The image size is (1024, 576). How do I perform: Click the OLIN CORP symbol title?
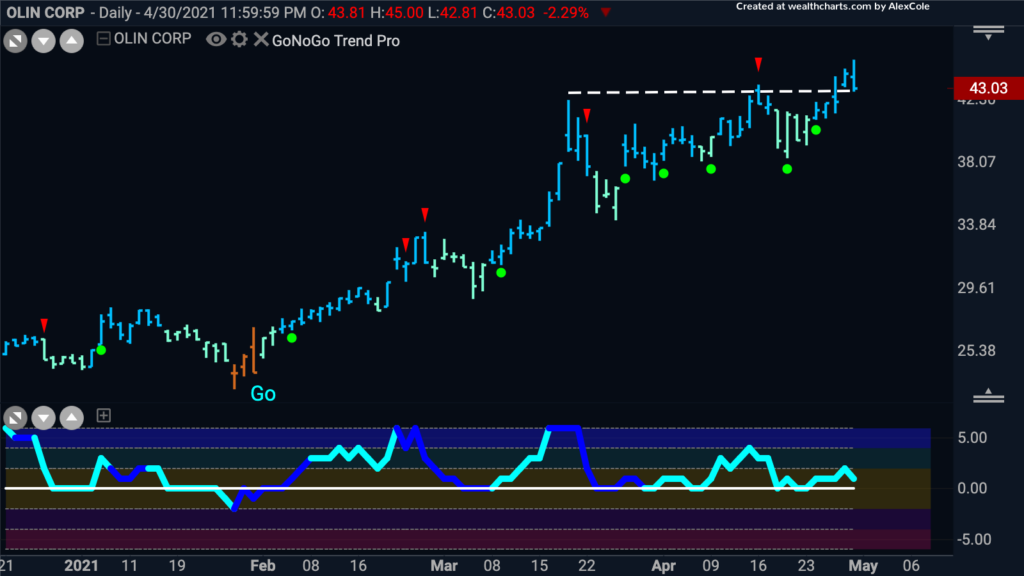pos(45,13)
